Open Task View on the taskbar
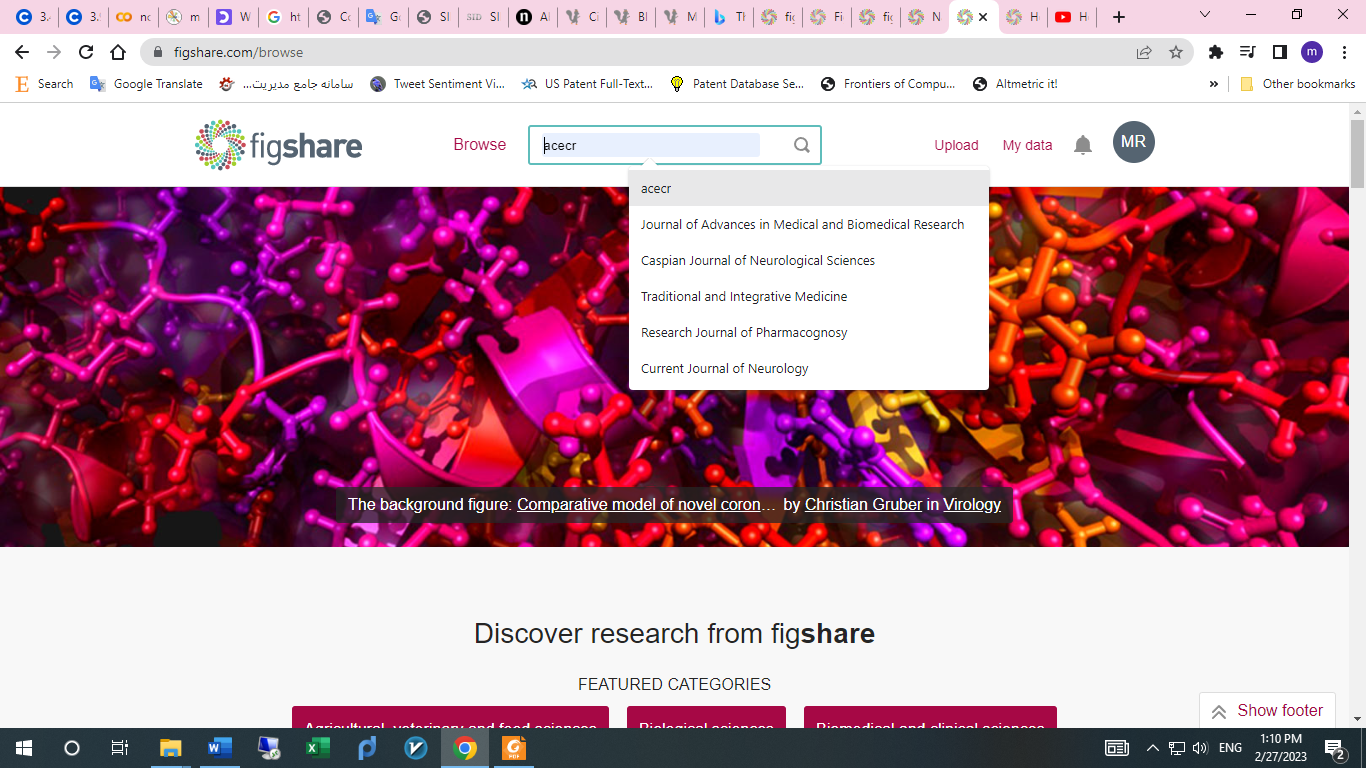The height and width of the screenshot is (768, 1366). (x=120, y=748)
